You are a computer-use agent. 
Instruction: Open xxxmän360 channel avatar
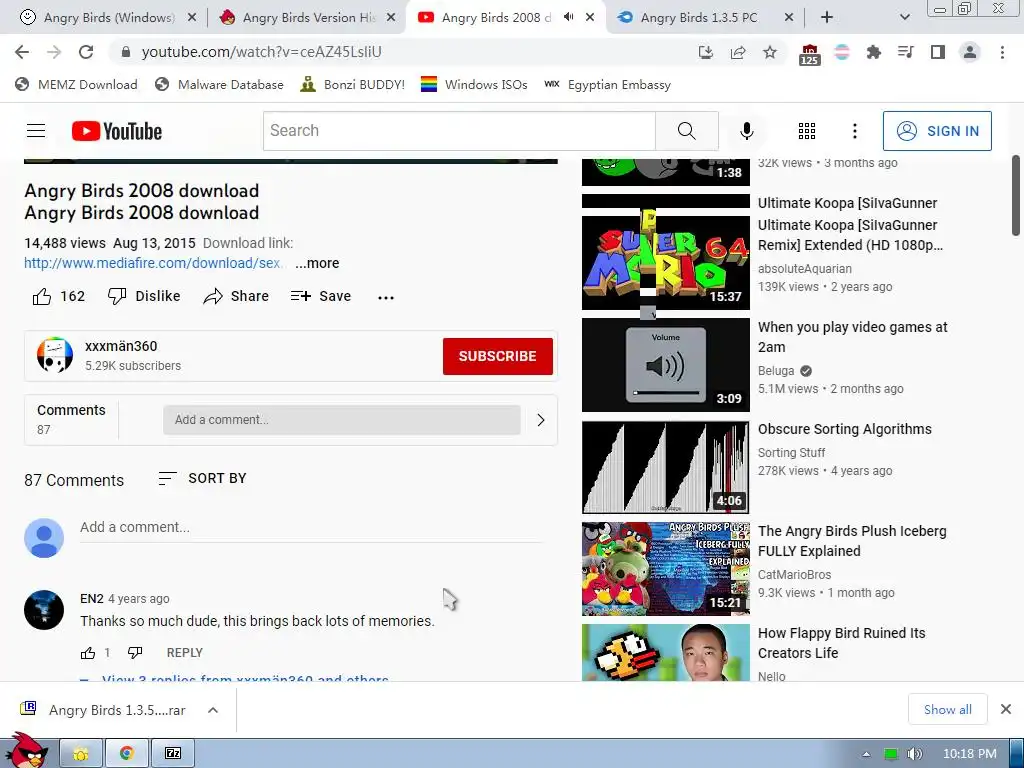pos(55,355)
